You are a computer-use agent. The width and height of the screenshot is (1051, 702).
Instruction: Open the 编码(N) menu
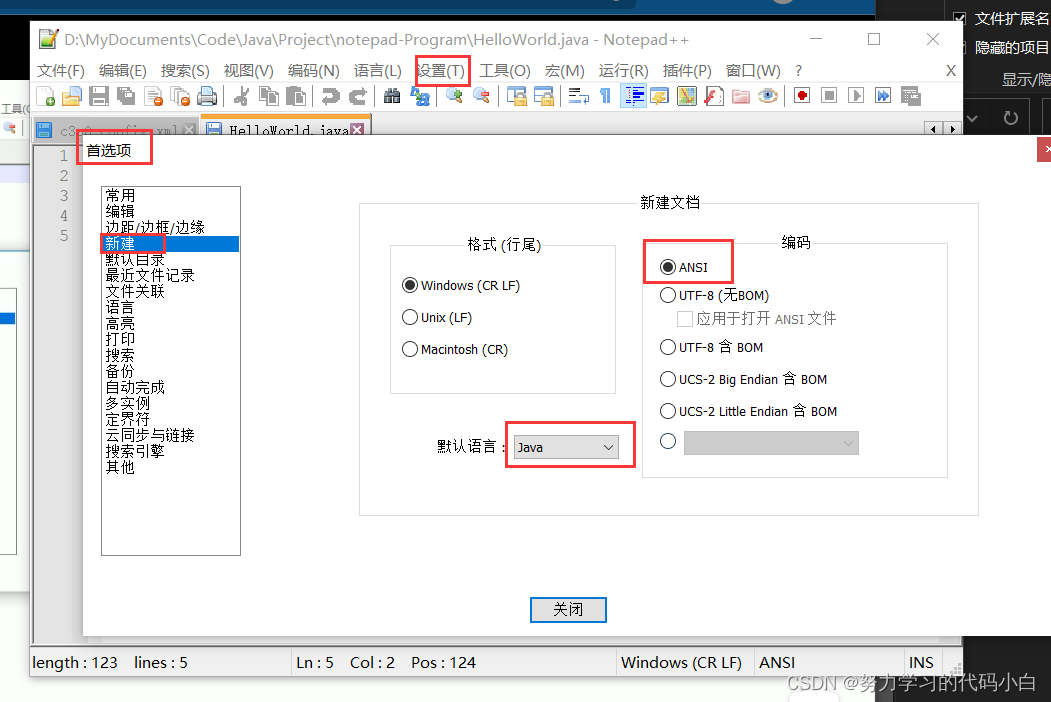click(x=314, y=71)
